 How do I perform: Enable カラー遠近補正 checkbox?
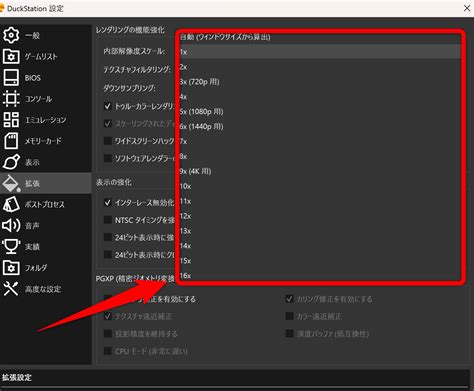coord(289,316)
